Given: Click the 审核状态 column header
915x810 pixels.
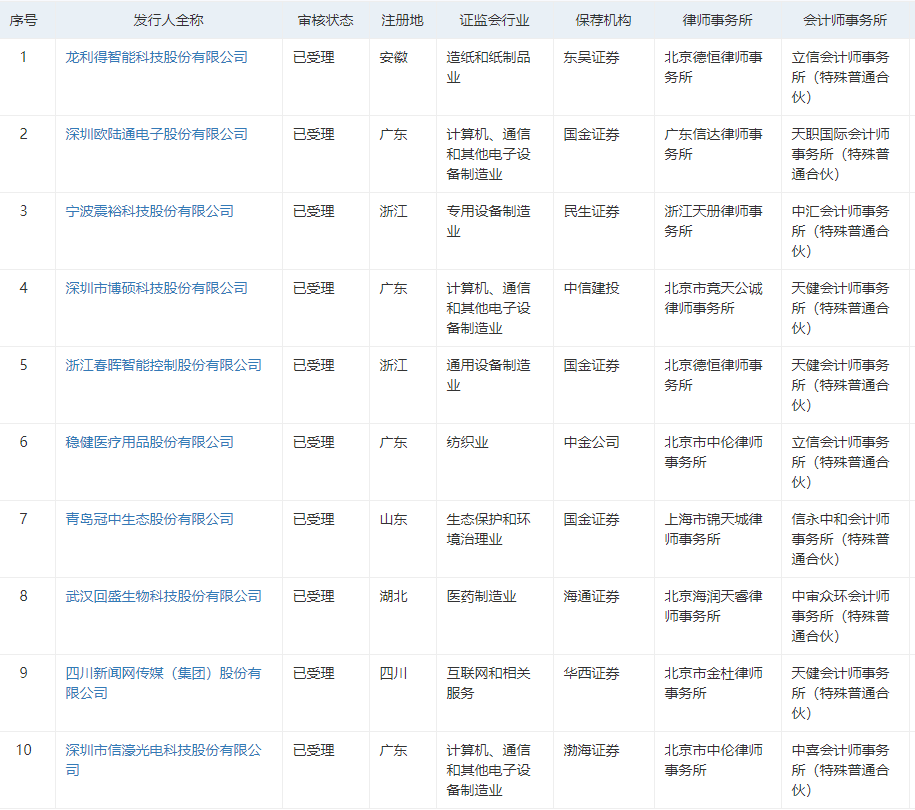Looking at the screenshot, I should coord(325,18).
